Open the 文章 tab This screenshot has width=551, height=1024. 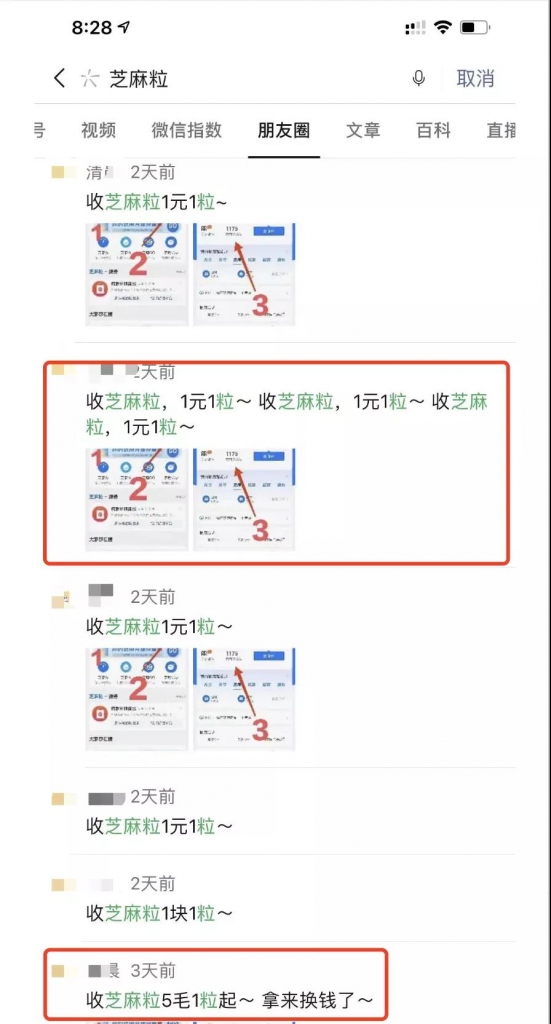point(363,130)
